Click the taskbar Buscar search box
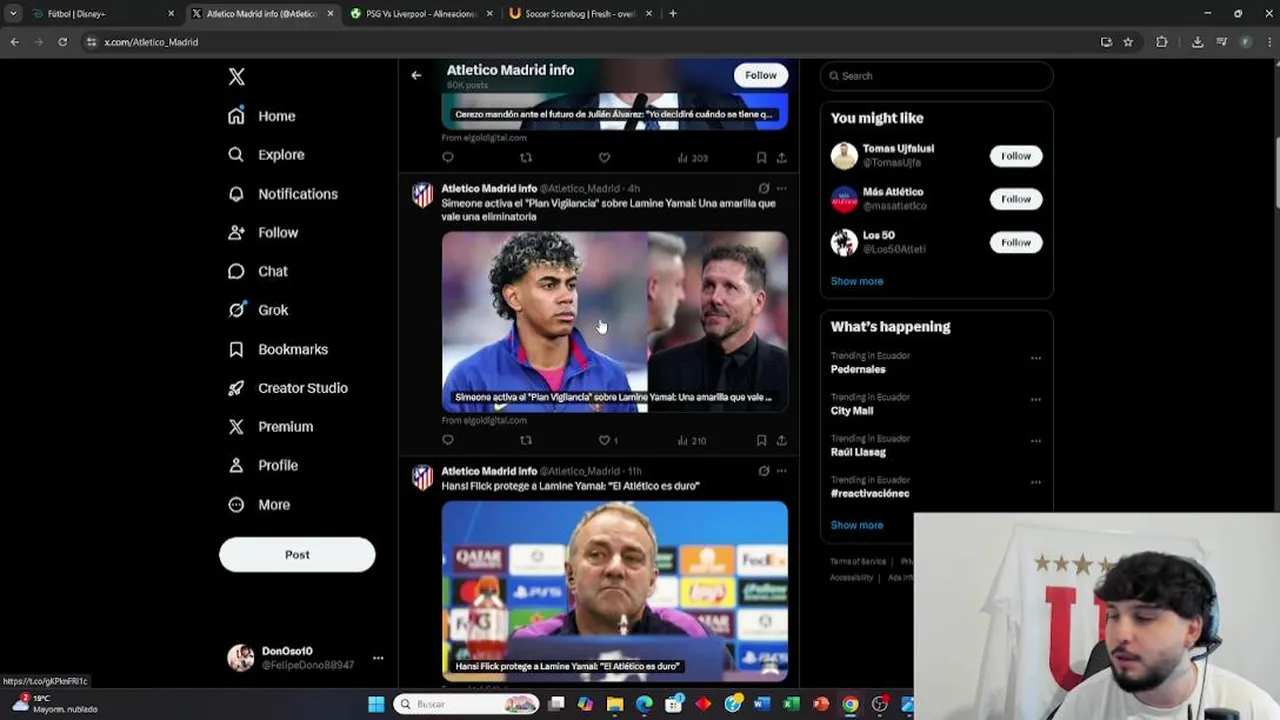Screen dimensions: 1280x720 (x=467, y=704)
